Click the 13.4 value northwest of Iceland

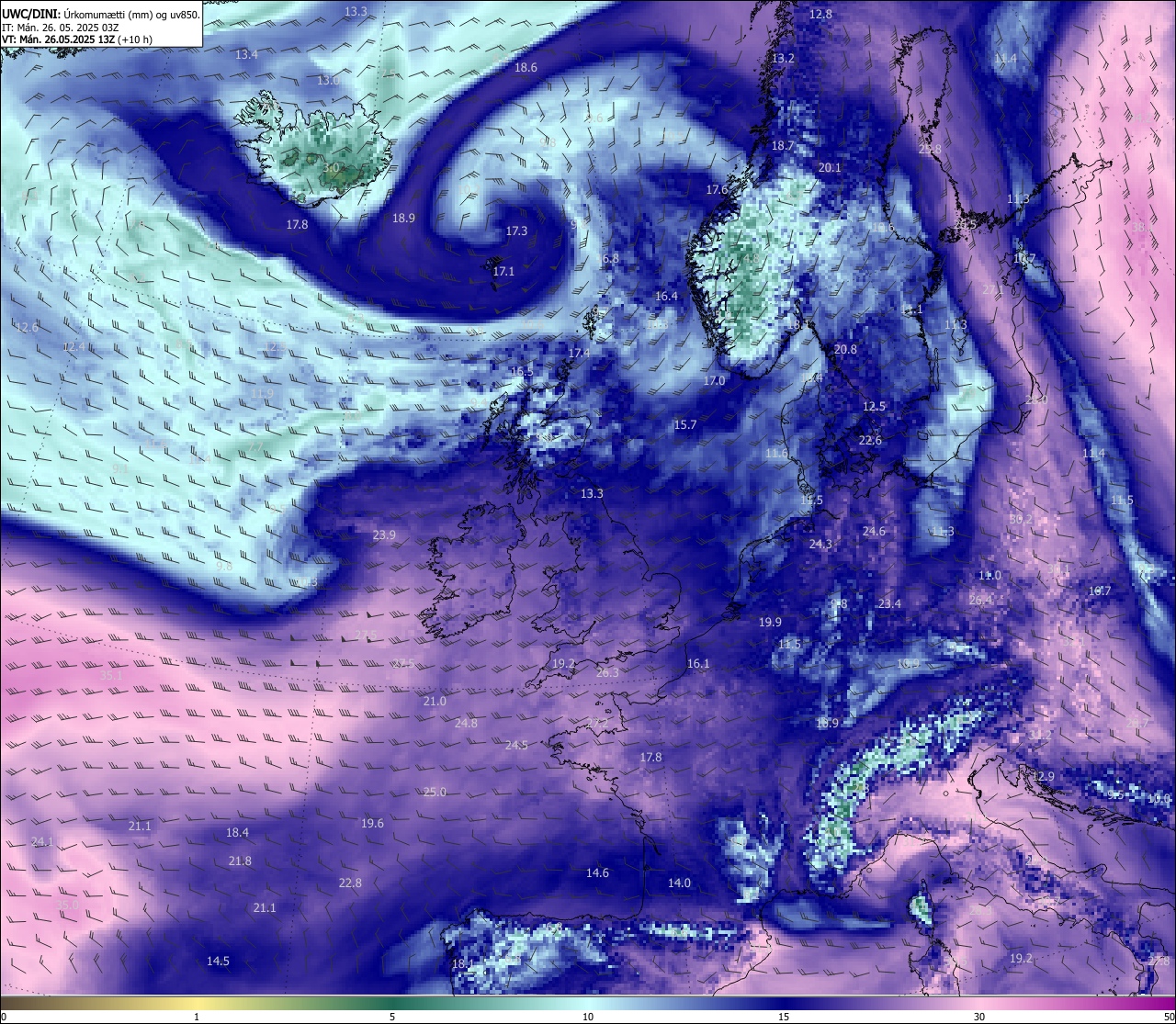pyautogui.click(x=246, y=55)
